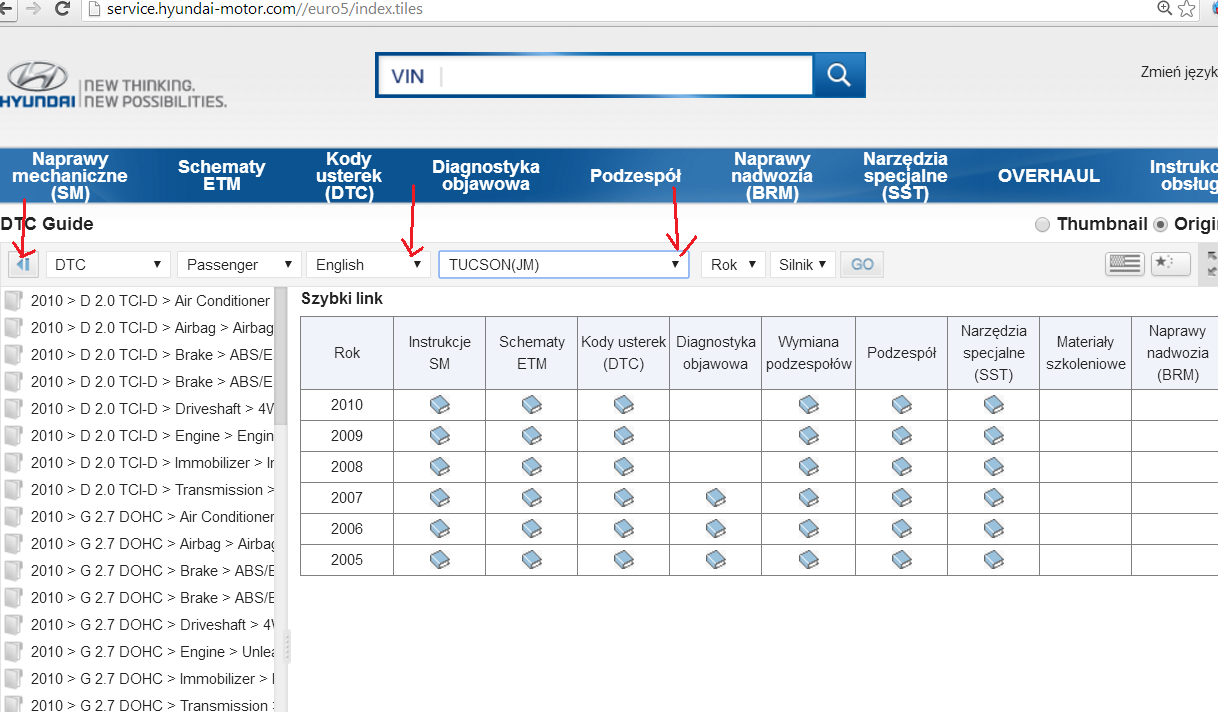Open the 2010 Schematy ETM book icon
This screenshot has width=1218, height=712.
pyautogui.click(x=532, y=404)
